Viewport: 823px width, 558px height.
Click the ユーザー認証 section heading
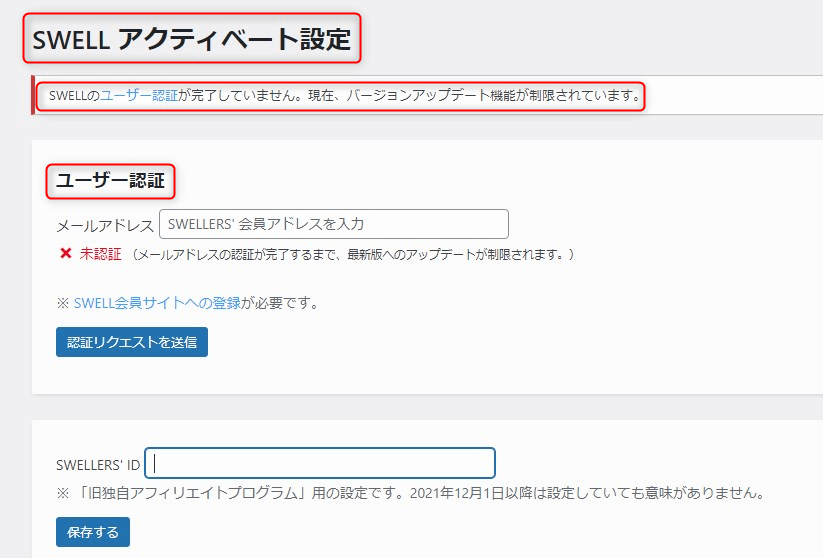(110, 181)
